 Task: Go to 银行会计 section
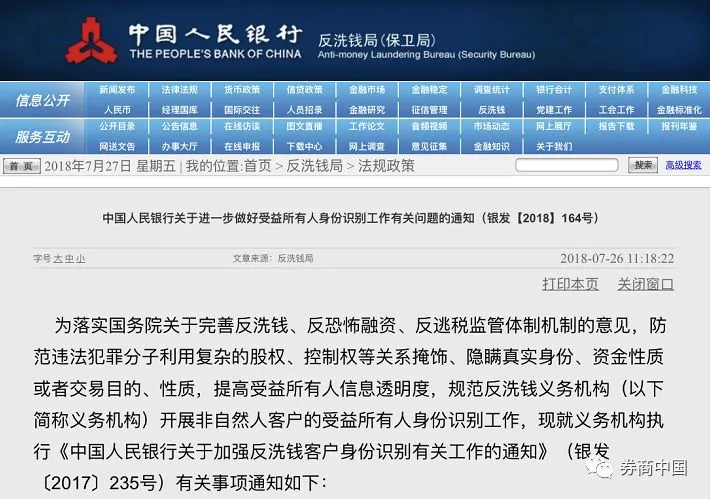pyautogui.click(x=554, y=90)
